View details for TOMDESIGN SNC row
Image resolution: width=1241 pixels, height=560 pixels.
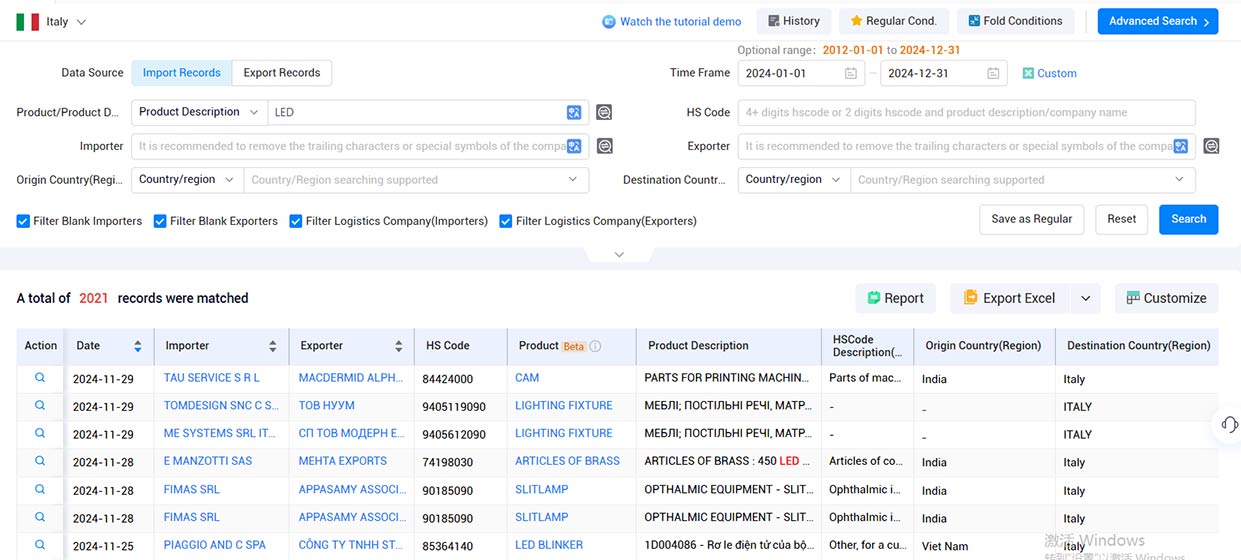(40, 406)
